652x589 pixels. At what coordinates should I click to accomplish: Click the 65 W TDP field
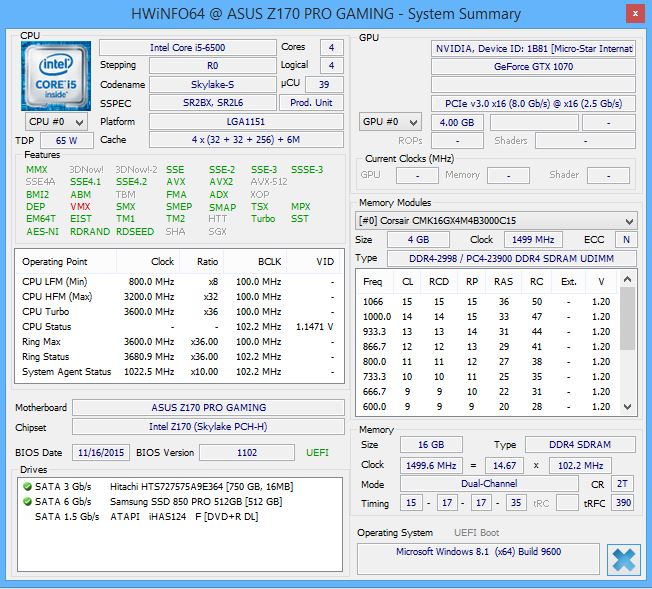67,141
